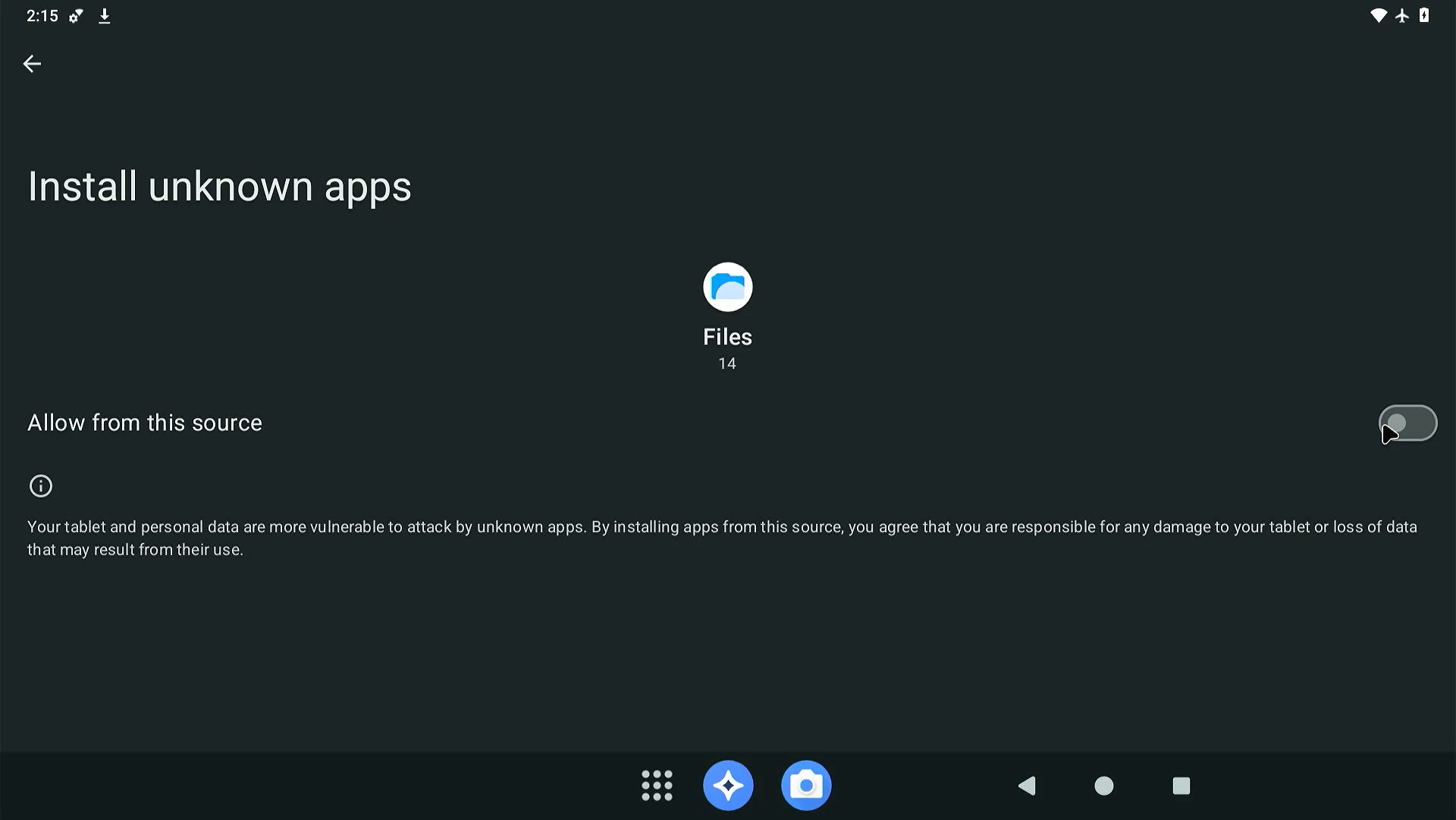Go back with the top arrow
The height and width of the screenshot is (820, 1456).
point(32,64)
